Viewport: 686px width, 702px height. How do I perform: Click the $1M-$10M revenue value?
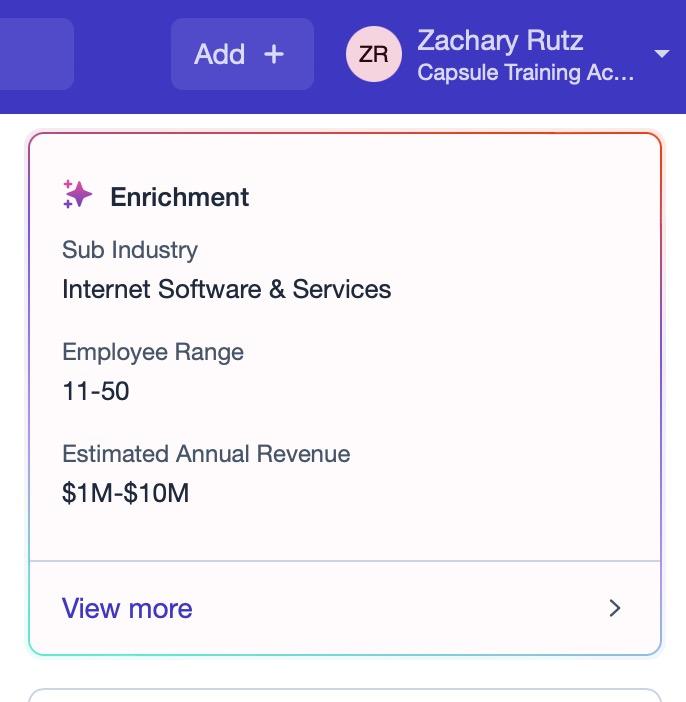[x=125, y=493]
